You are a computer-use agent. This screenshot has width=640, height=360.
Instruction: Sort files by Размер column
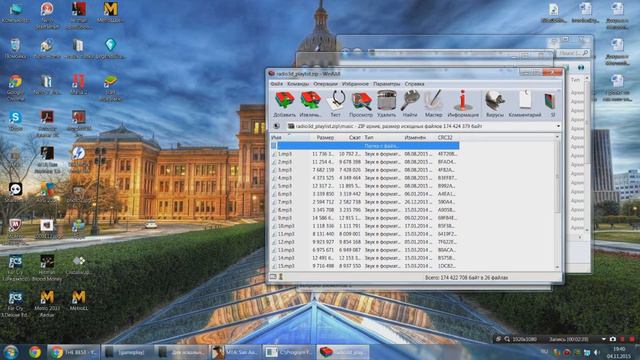tap(324, 138)
